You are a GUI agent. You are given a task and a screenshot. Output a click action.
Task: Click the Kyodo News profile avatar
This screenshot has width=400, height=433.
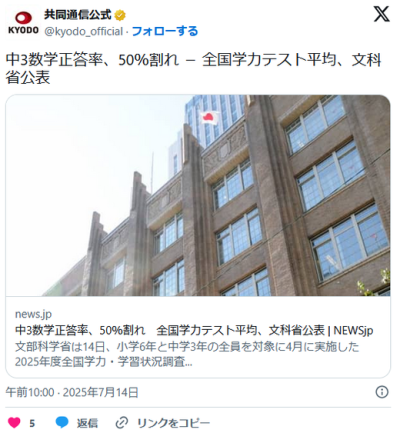point(23,23)
